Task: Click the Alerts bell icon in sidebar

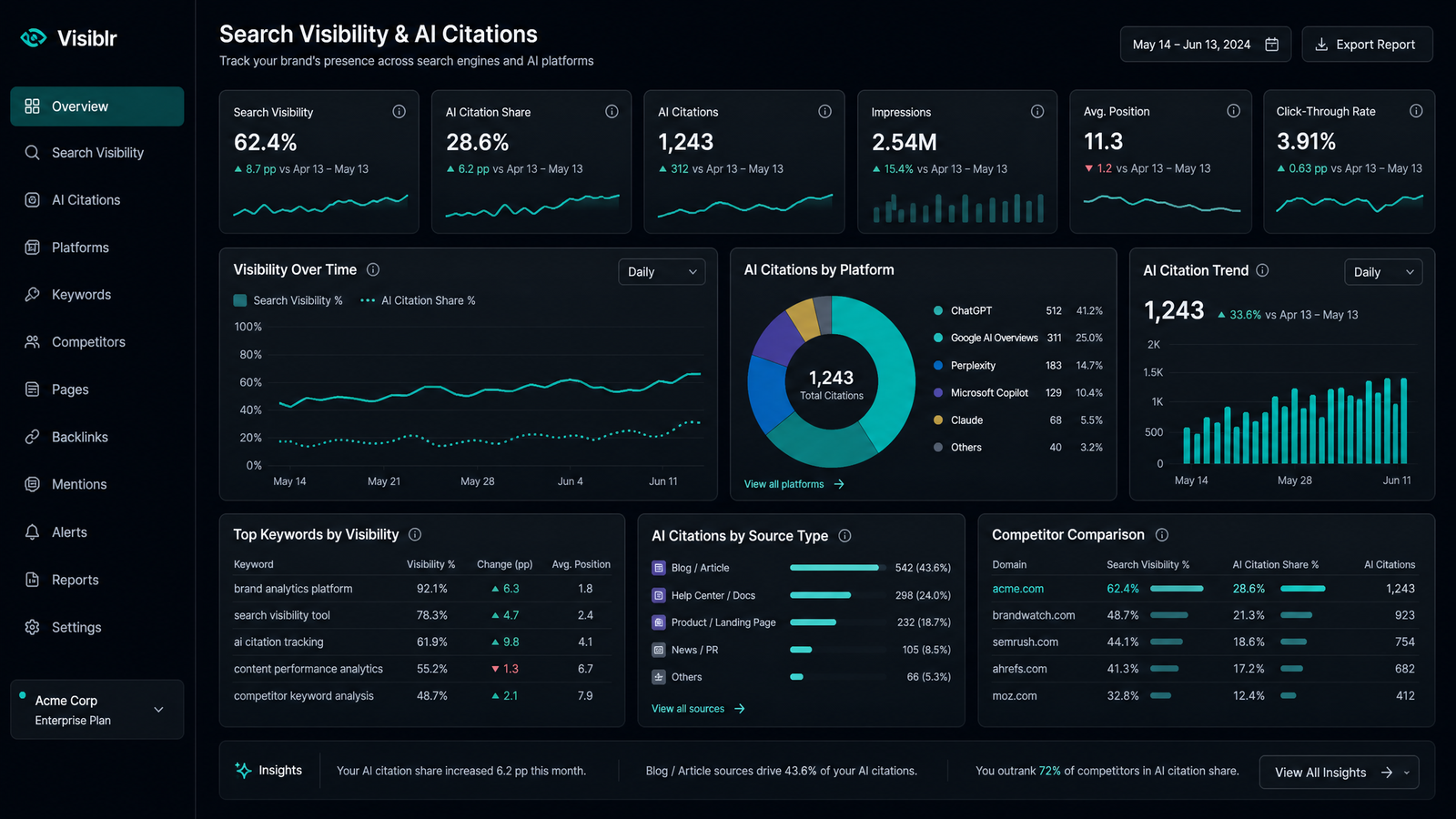Action: point(32,531)
